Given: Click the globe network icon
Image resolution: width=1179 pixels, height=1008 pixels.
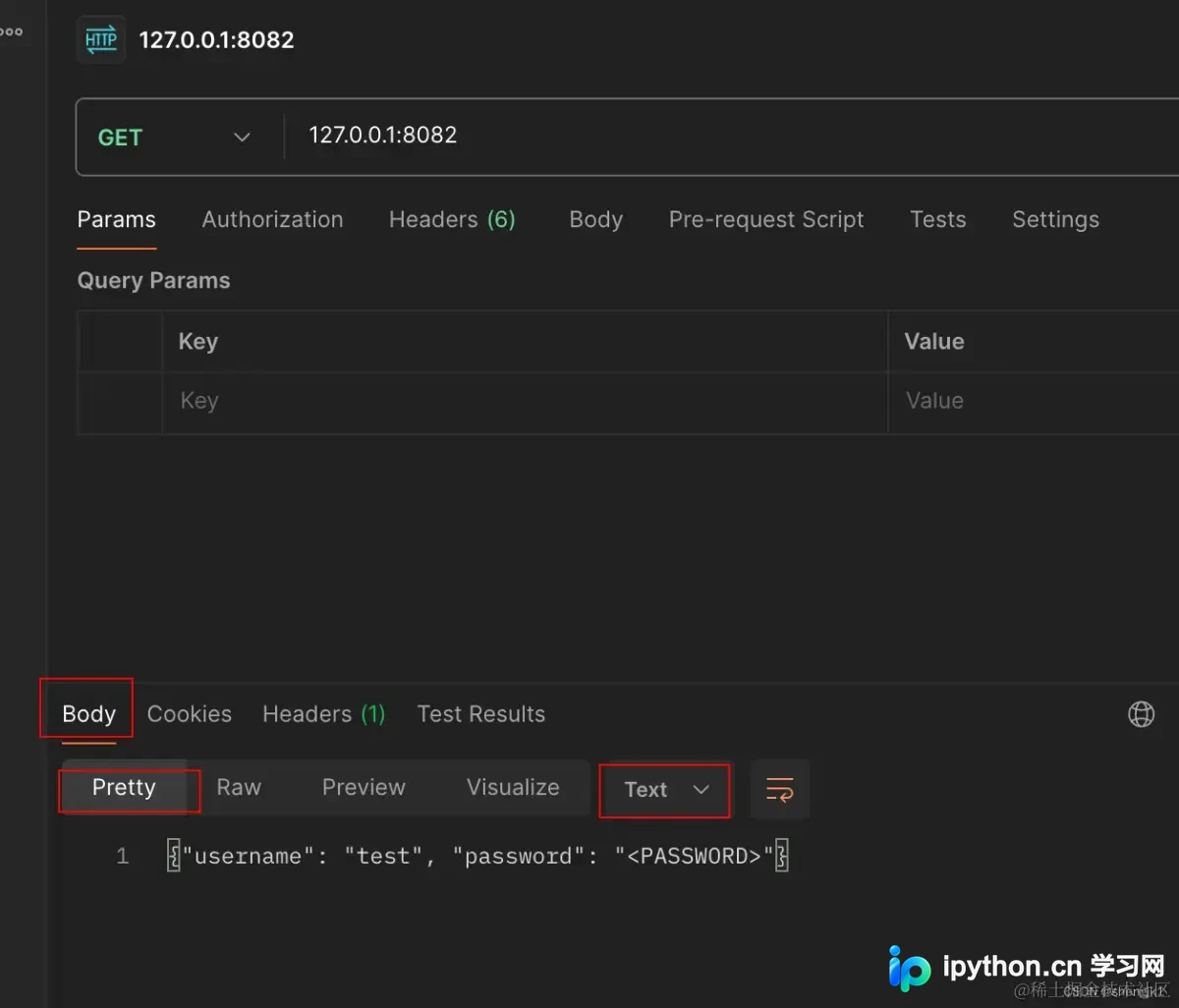Looking at the screenshot, I should click(1141, 714).
